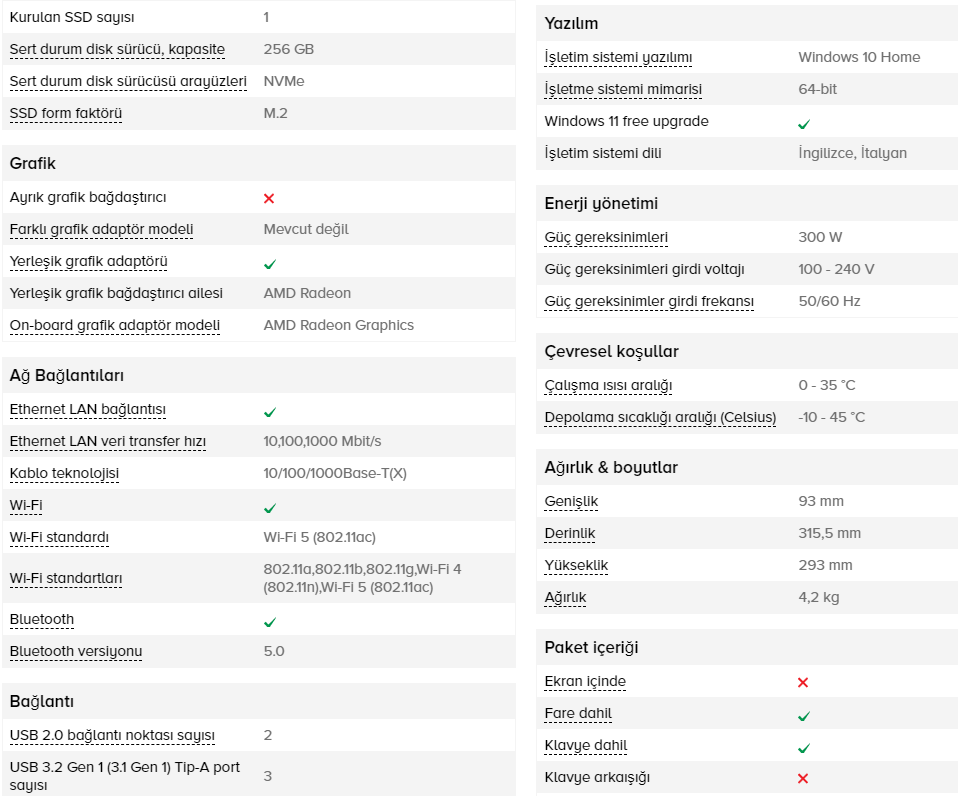Click the SSD form faktörü label
Image resolution: width=958 pixels, height=796 pixels.
tap(66, 114)
